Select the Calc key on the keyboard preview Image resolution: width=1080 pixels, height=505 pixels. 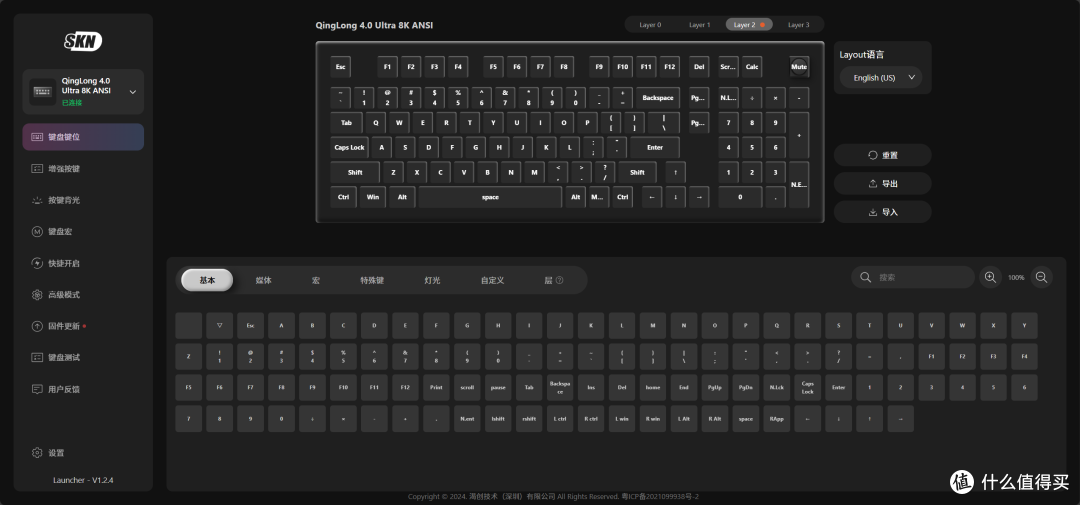[752, 67]
